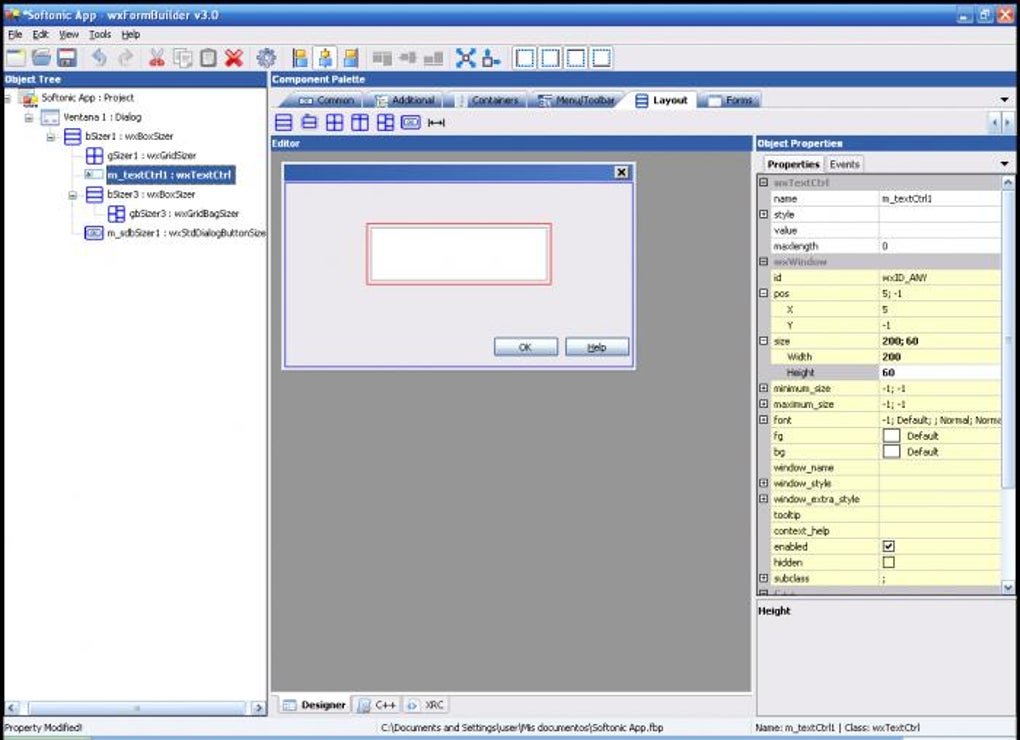Image resolution: width=1020 pixels, height=740 pixels.
Task: Save the project using the floppy icon
Action: [x=66, y=58]
